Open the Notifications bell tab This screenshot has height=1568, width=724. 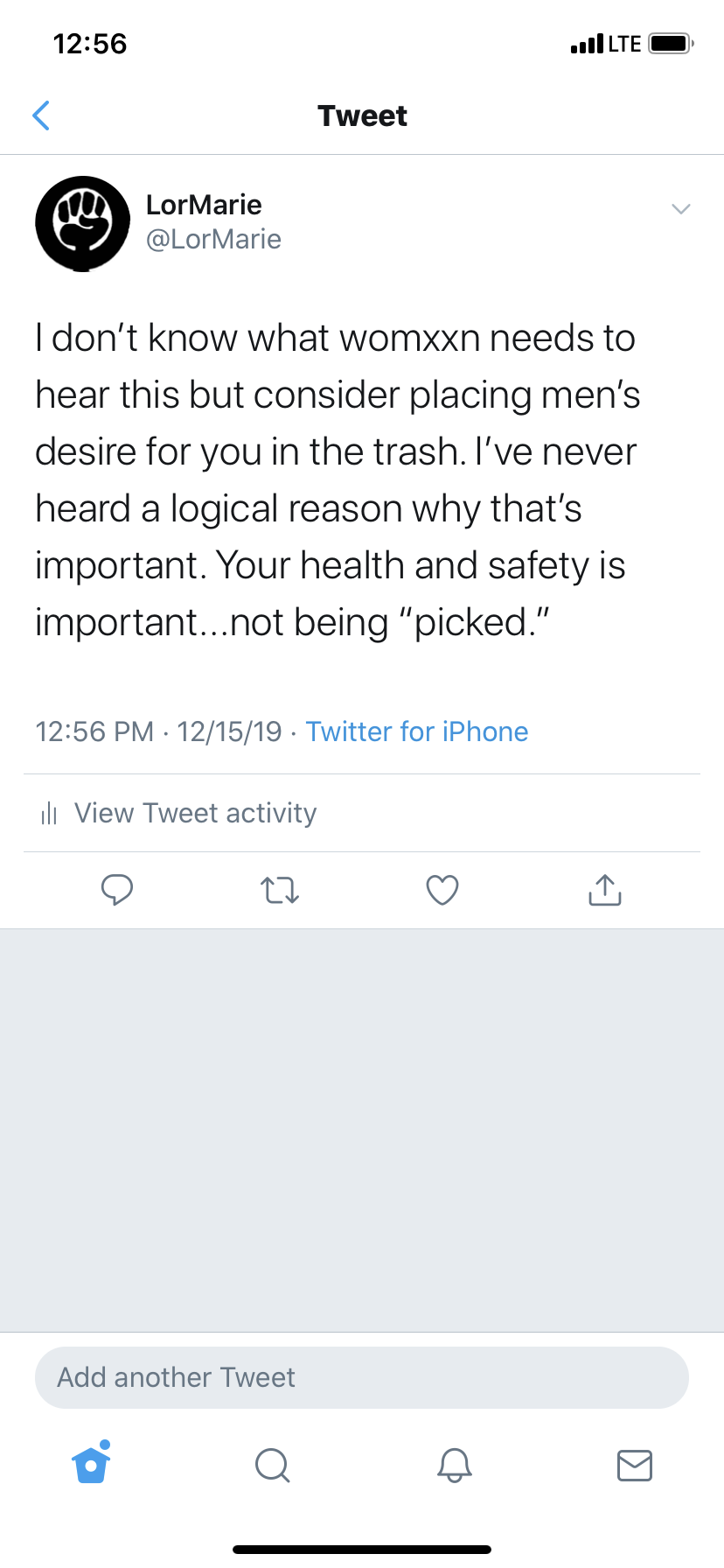point(454,1465)
